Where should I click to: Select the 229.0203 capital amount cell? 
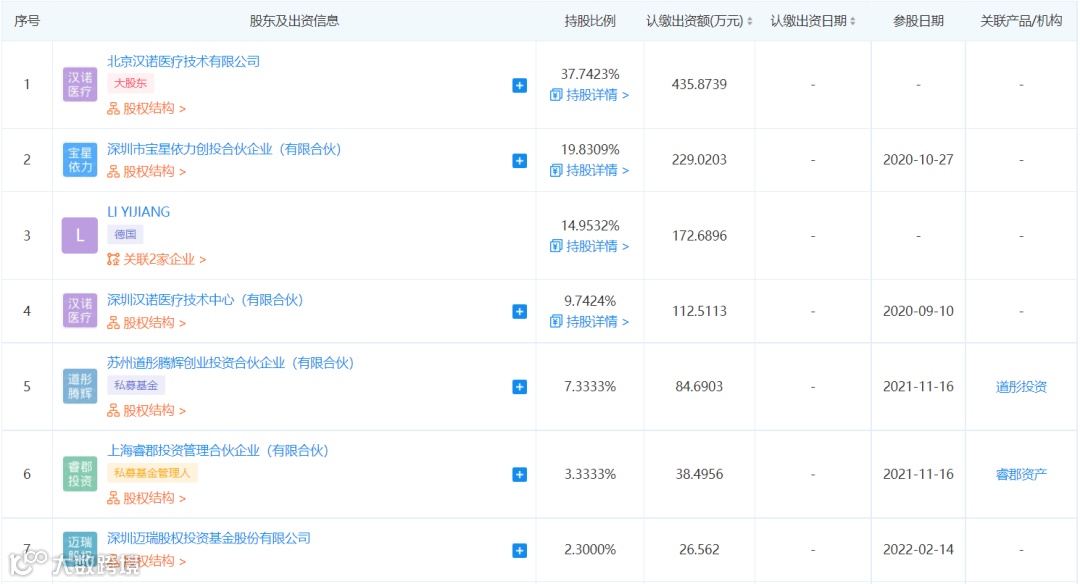[x=699, y=160]
